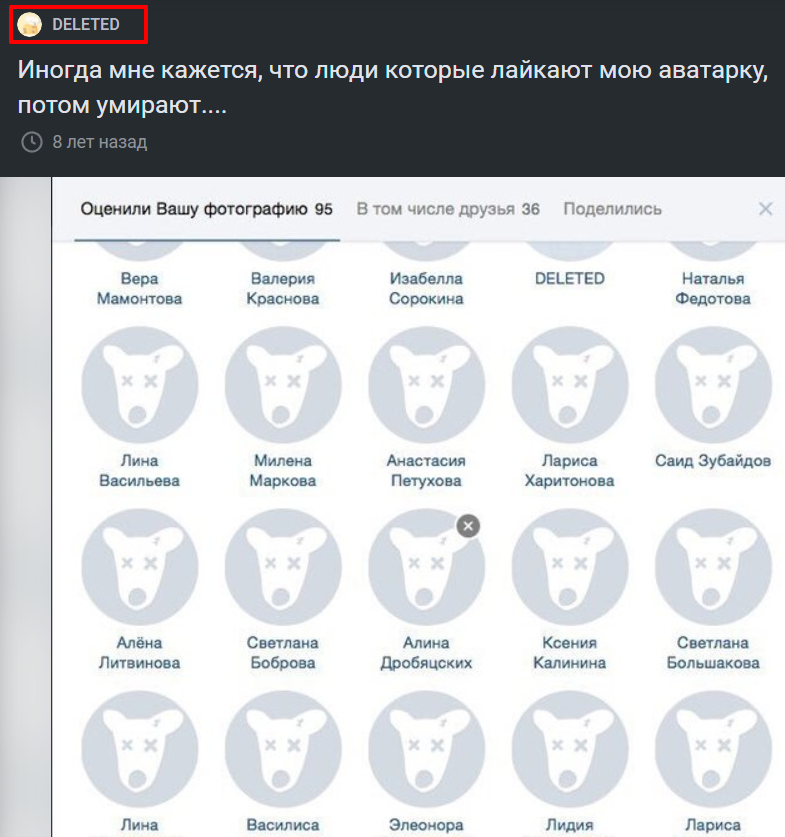Open the 'Поделились' tab
The image size is (785, 837).
point(612,209)
